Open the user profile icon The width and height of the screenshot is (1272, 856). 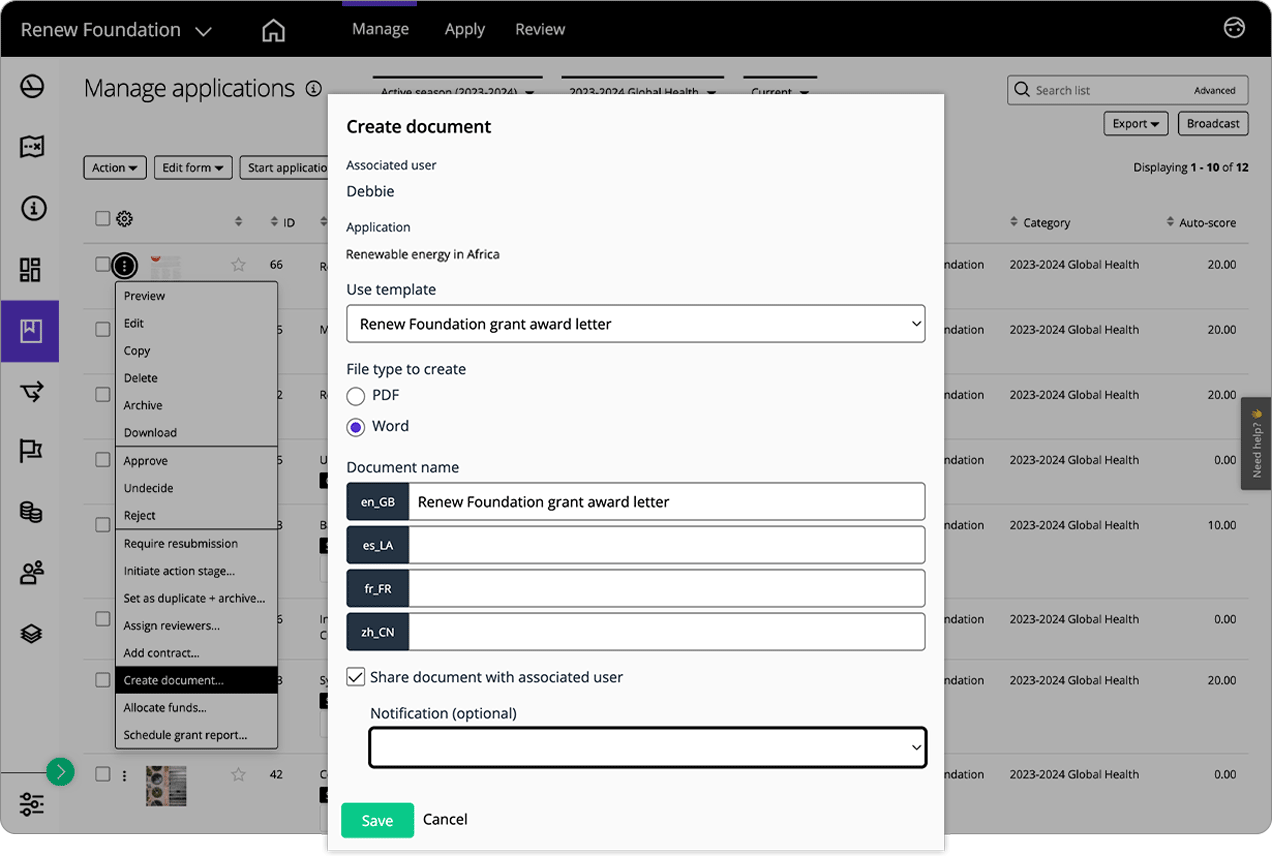click(1234, 28)
